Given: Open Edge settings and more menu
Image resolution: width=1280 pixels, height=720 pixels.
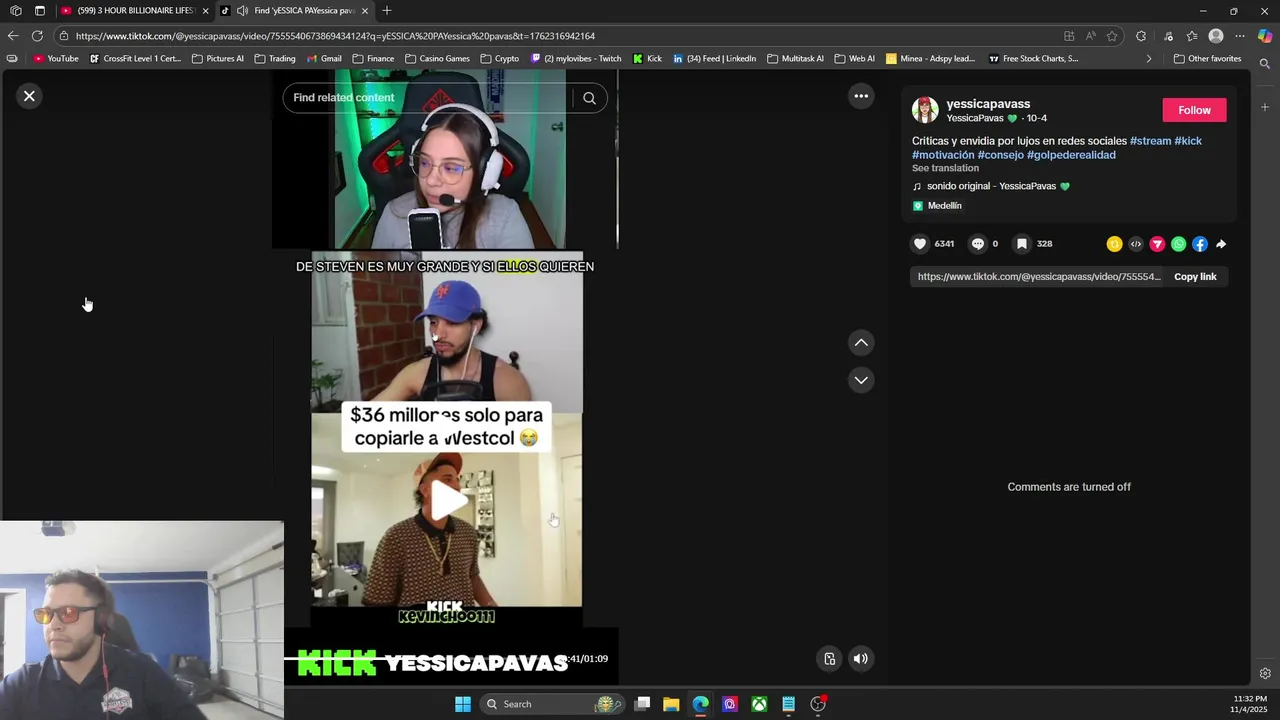Looking at the screenshot, I should (x=1240, y=36).
